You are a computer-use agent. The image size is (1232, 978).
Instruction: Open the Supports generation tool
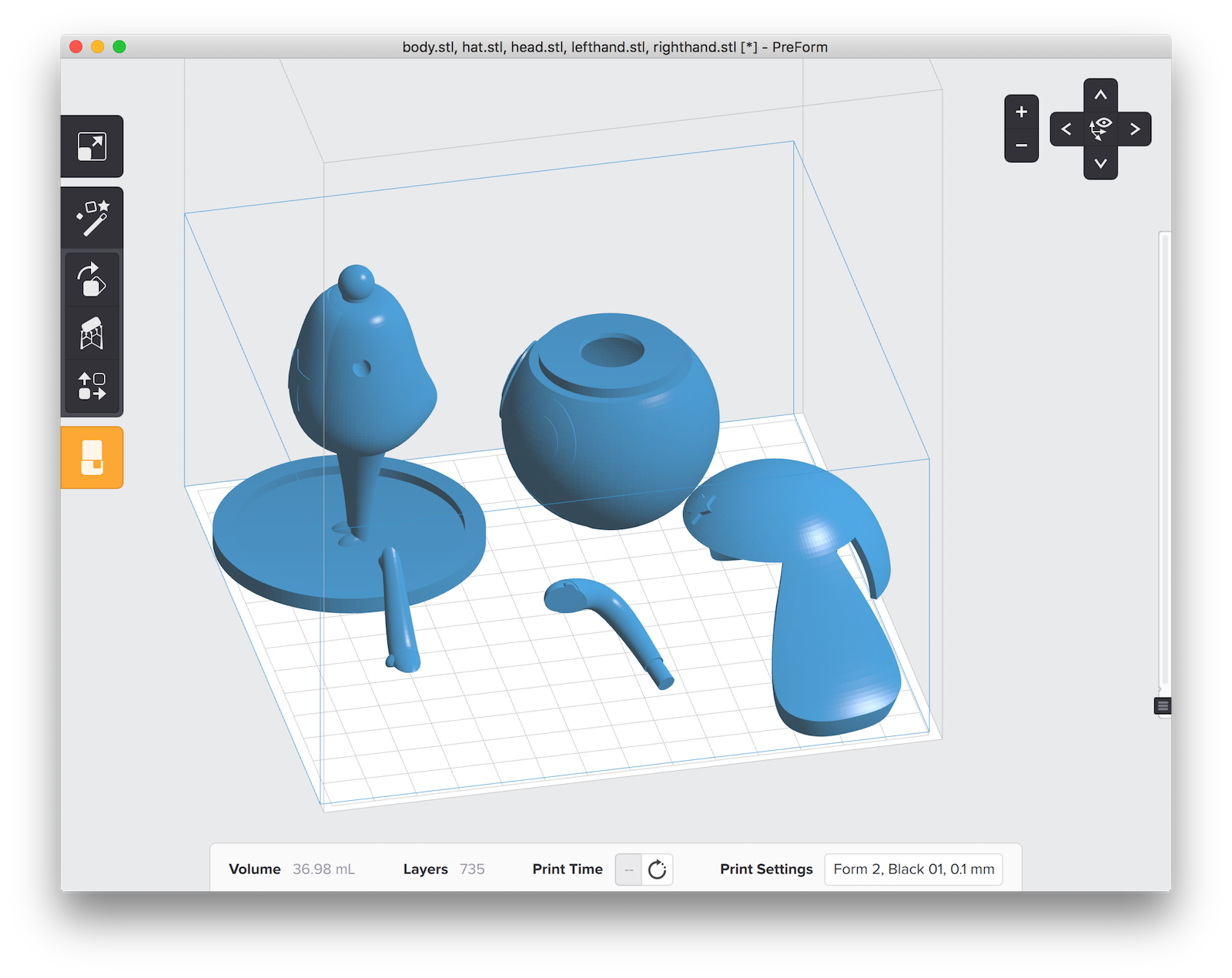[92, 333]
